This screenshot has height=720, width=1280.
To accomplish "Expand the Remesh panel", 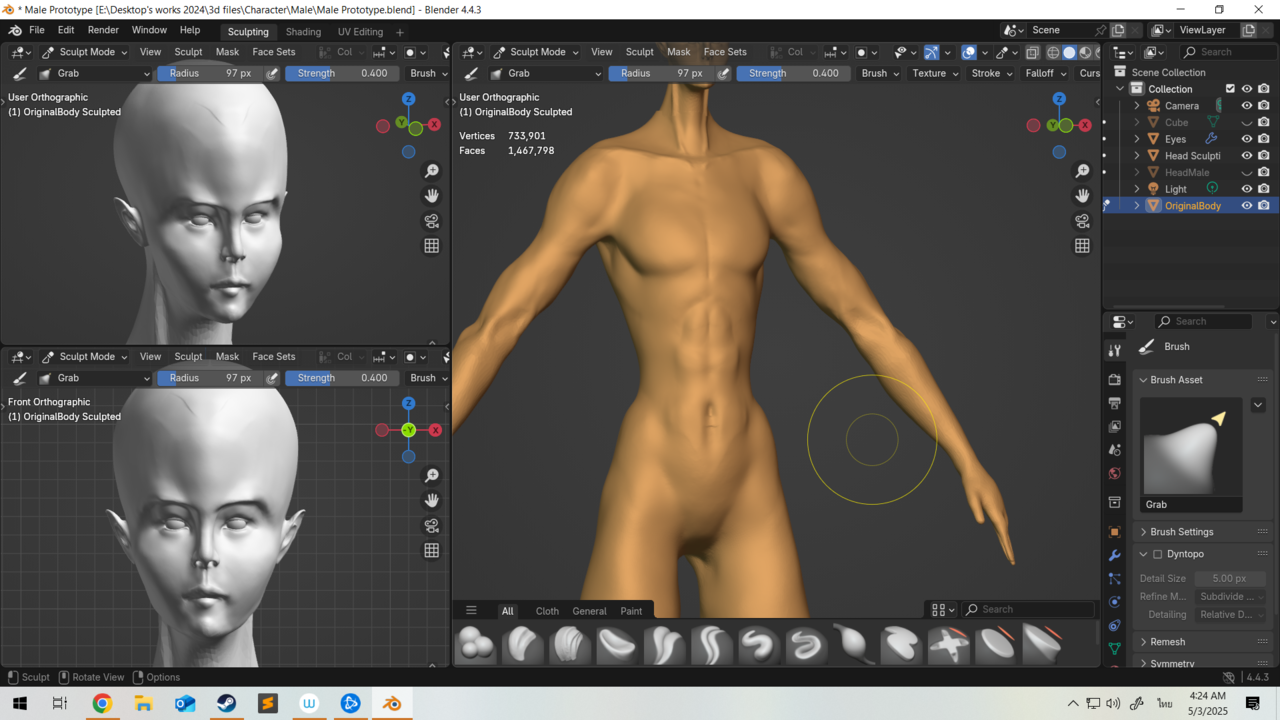I will pyautogui.click(x=1167, y=642).
